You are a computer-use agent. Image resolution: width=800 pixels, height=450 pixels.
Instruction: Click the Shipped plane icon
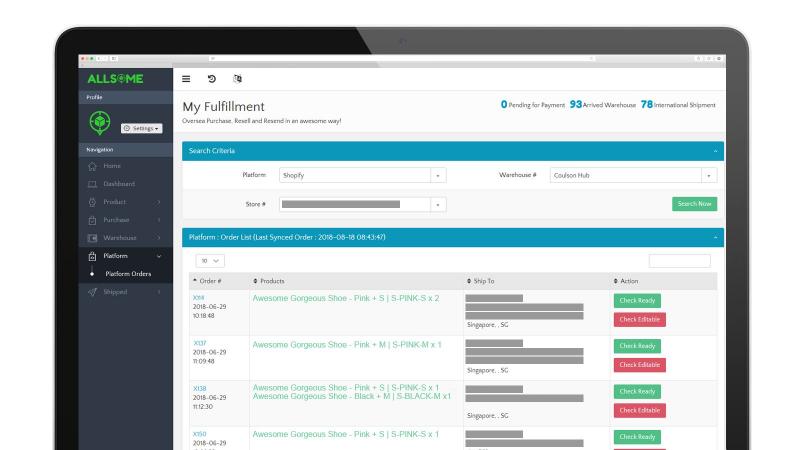[92, 292]
